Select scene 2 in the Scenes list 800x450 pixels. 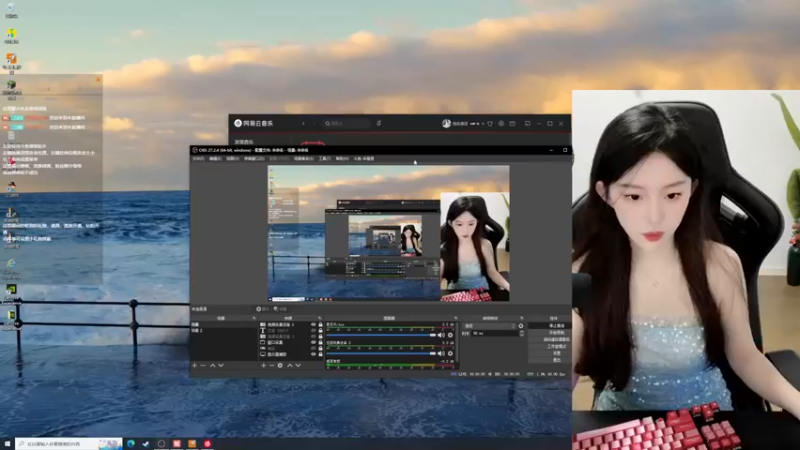[x=223, y=331]
